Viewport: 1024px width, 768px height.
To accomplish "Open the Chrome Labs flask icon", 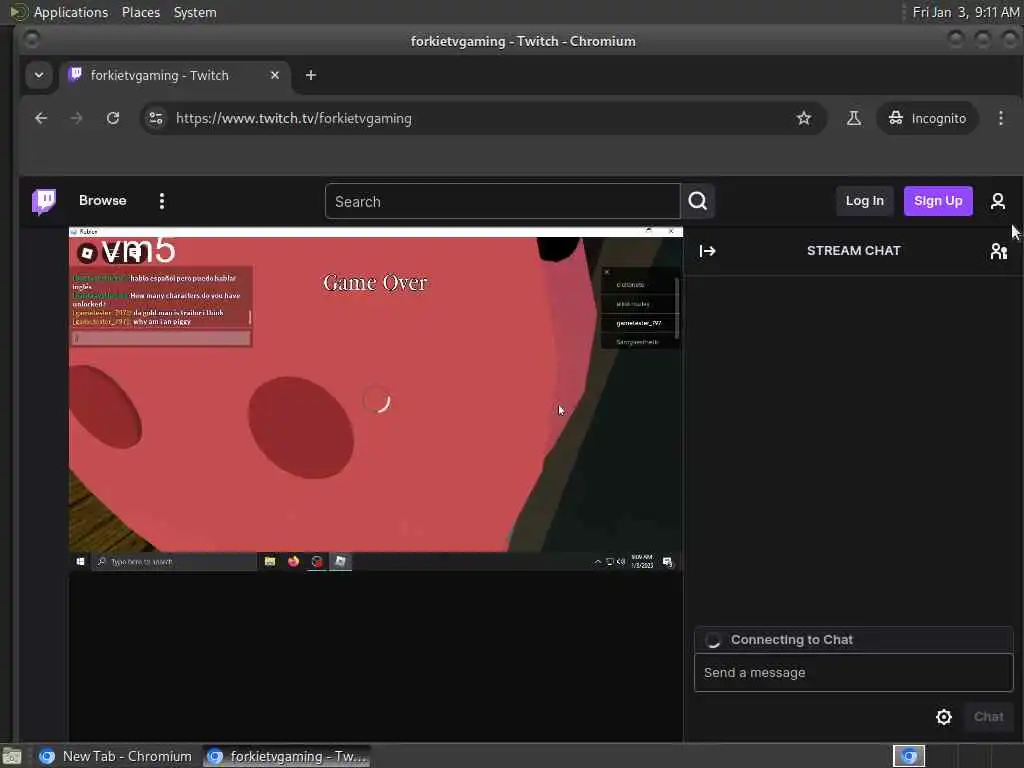I will point(853,118).
